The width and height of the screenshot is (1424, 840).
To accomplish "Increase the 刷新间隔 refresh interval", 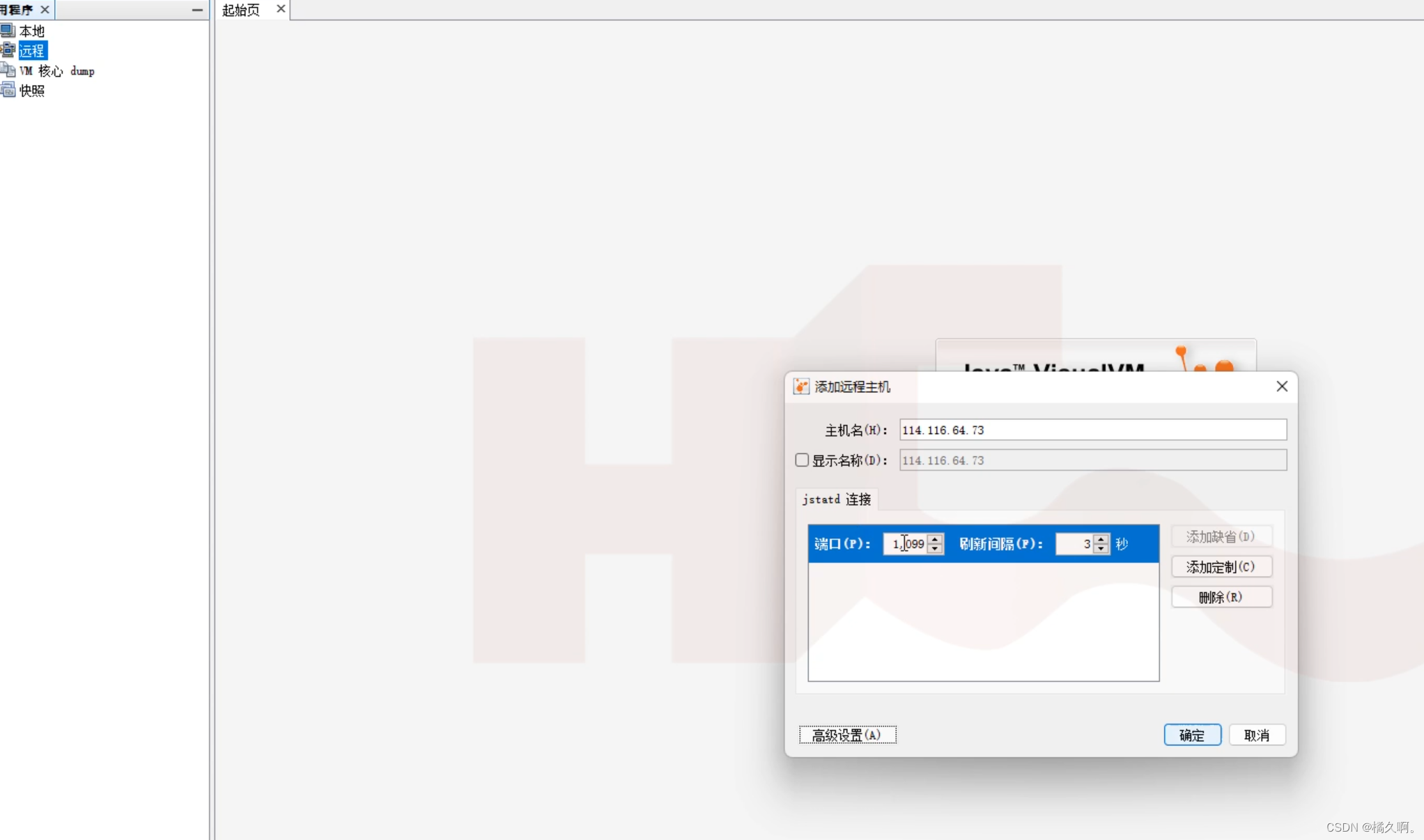I will pyautogui.click(x=1101, y=539).
